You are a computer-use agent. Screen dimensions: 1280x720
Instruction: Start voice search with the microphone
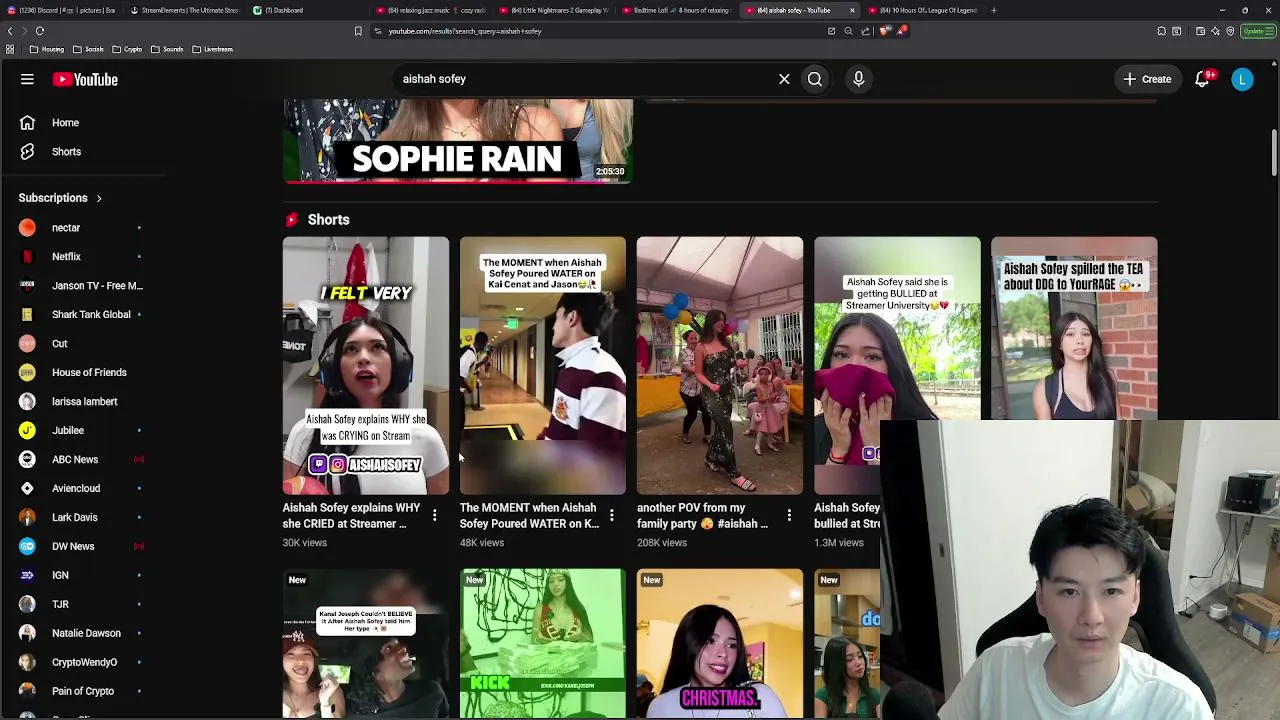(859, 79)
